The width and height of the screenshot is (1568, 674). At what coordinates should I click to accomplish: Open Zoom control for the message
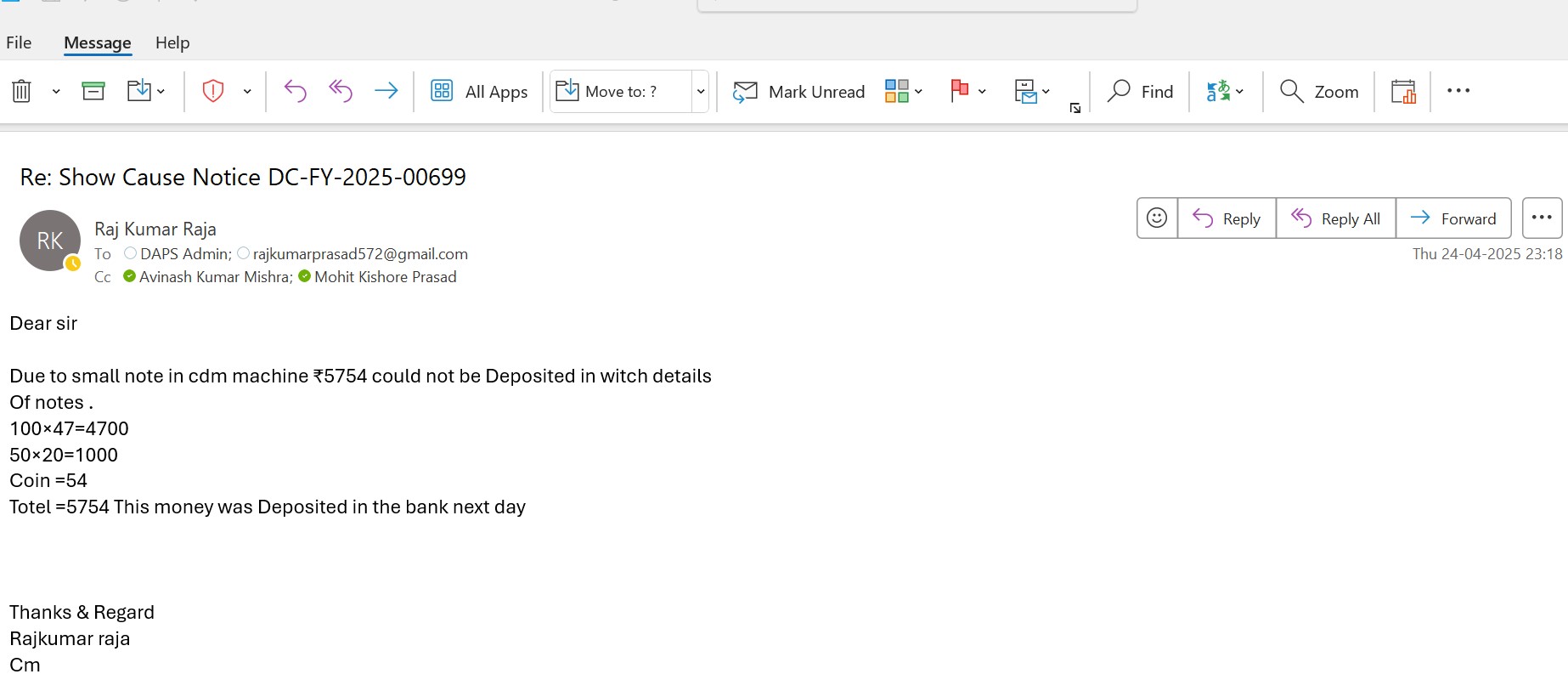click(x=1319, y=92)
